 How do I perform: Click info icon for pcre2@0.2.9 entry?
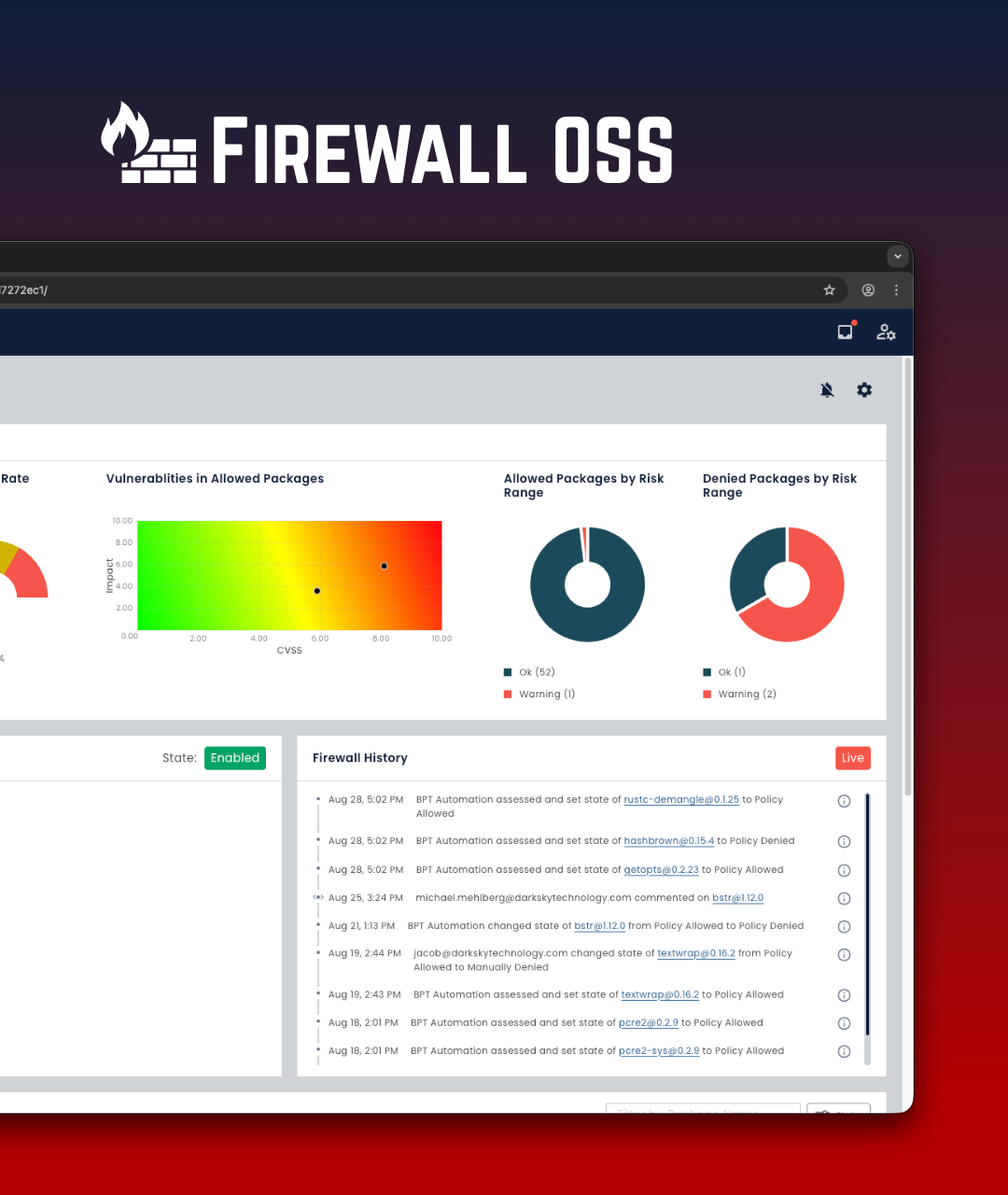(844, 1023)
